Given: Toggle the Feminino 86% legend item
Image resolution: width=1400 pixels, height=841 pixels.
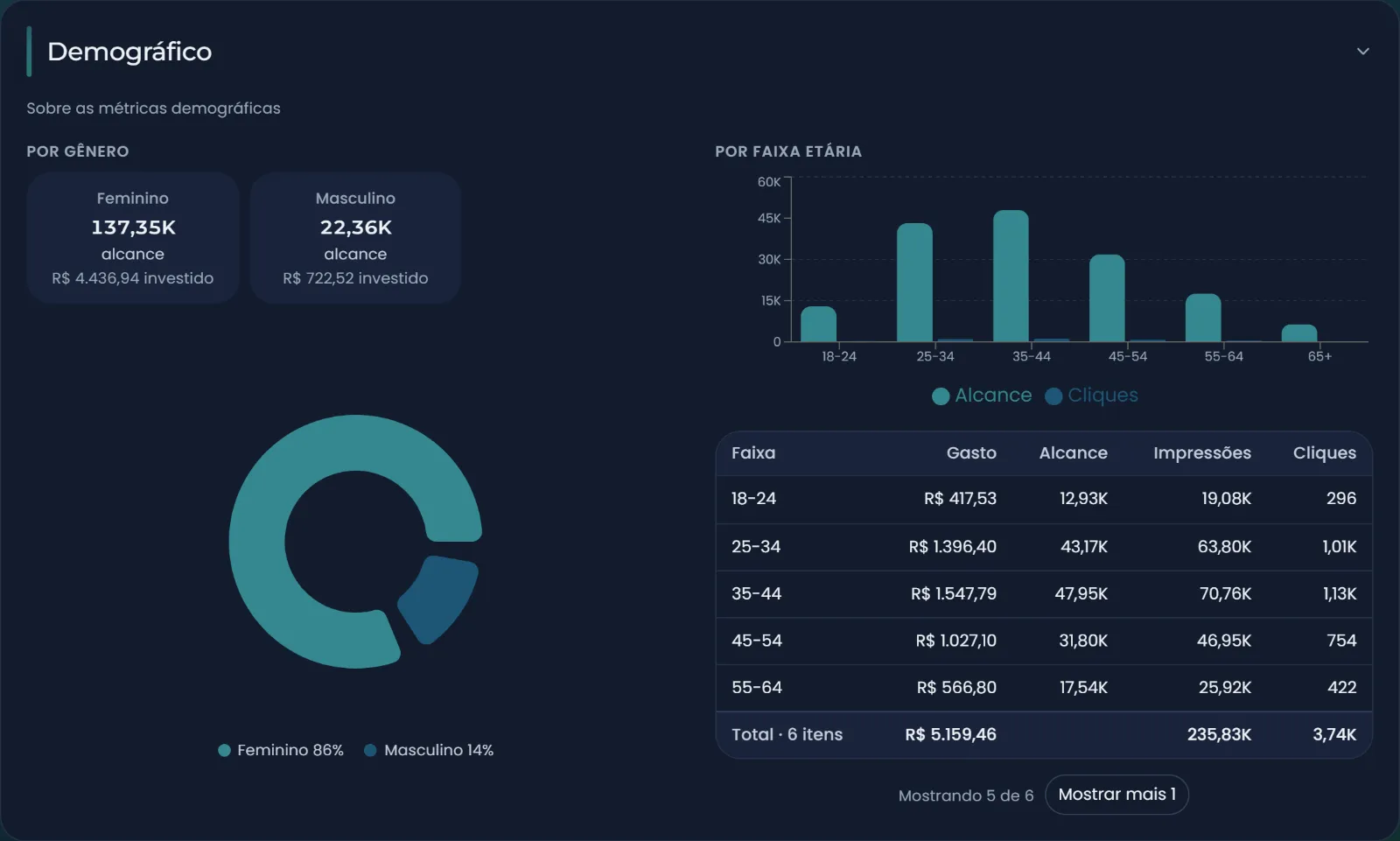Looking at the screenshot, I should (x=281, y=750).
